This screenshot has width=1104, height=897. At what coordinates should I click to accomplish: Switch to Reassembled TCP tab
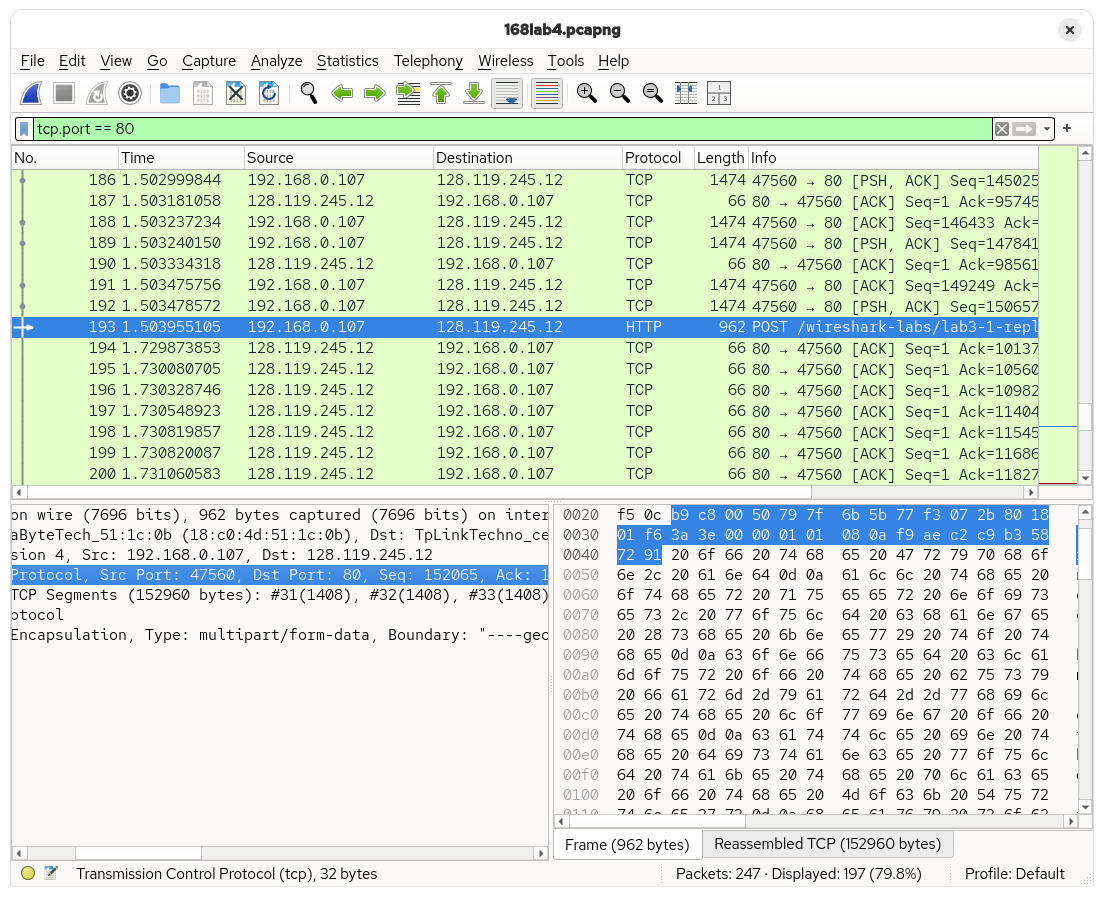pyautogui.click(x=827, y=844)
